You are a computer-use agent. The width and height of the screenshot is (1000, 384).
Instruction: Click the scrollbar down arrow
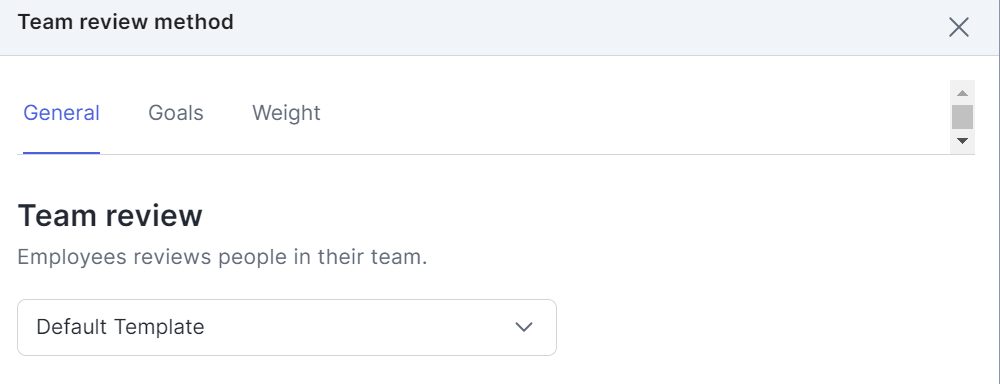[x=962, y=141]
